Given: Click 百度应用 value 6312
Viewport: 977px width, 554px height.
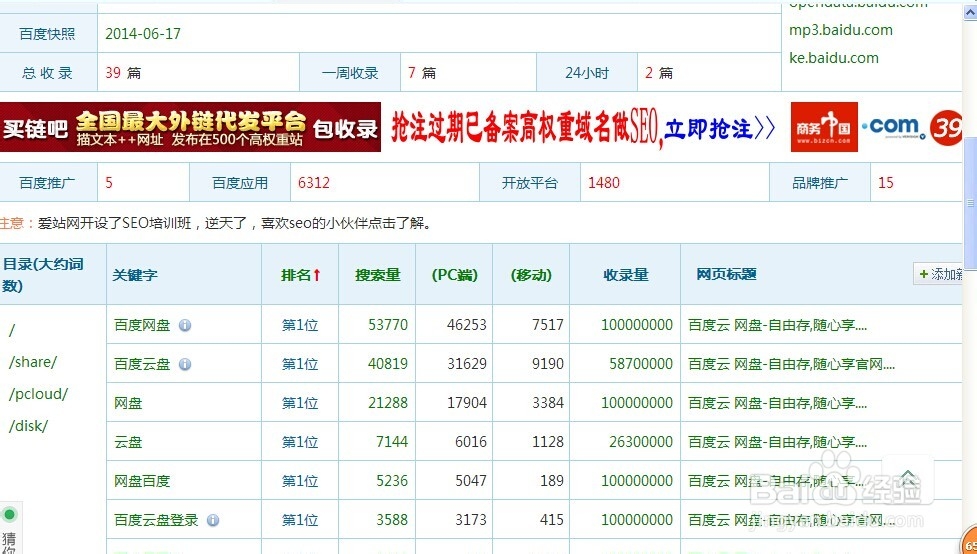Looking at the screenshot, I should point(313,183).
